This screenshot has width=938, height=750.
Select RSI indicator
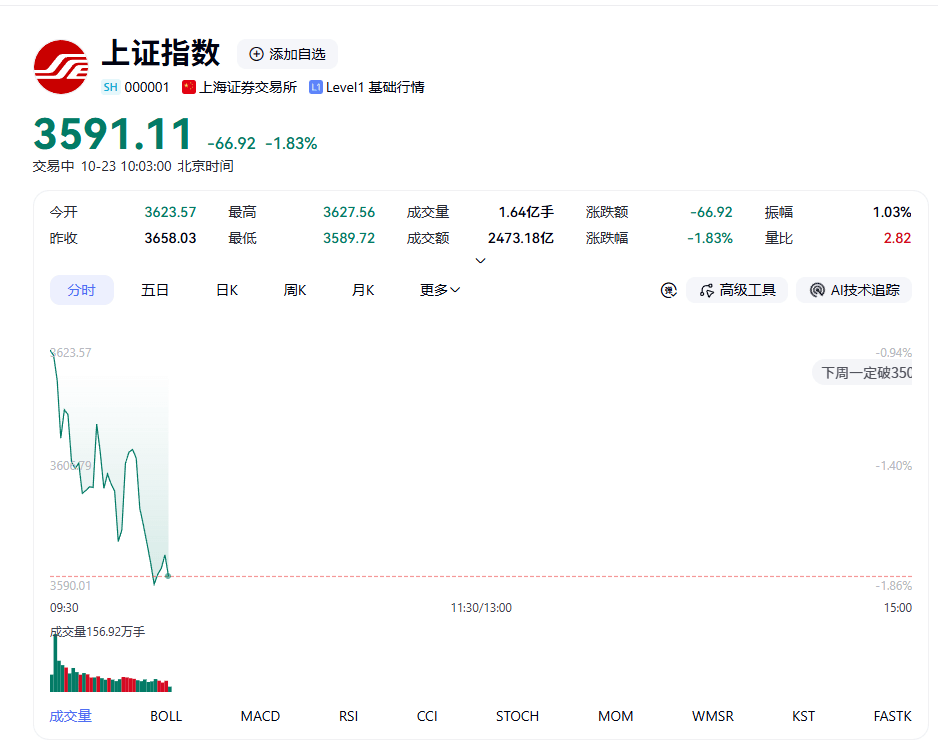click(x=348, y=716)
